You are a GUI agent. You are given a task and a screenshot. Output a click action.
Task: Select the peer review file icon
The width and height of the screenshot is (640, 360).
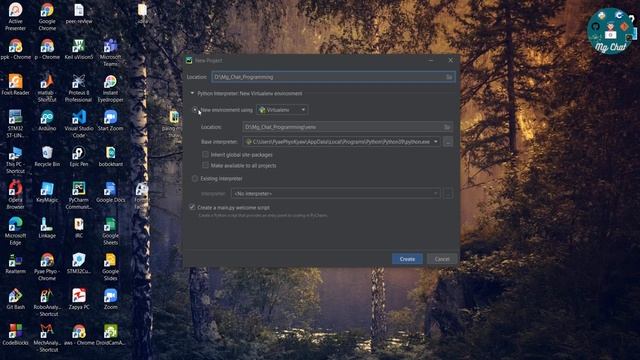pos(79,13)
